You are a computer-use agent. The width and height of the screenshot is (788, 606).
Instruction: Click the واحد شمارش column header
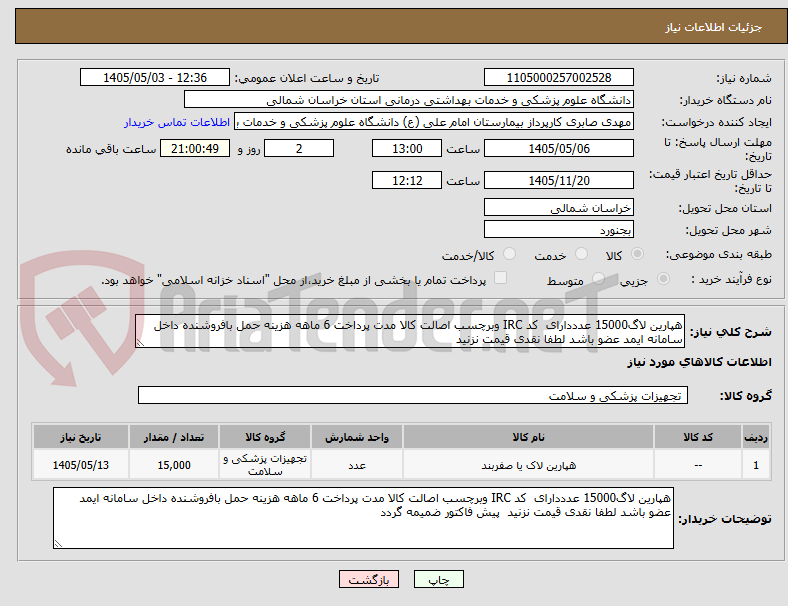(x=357, y=437)
